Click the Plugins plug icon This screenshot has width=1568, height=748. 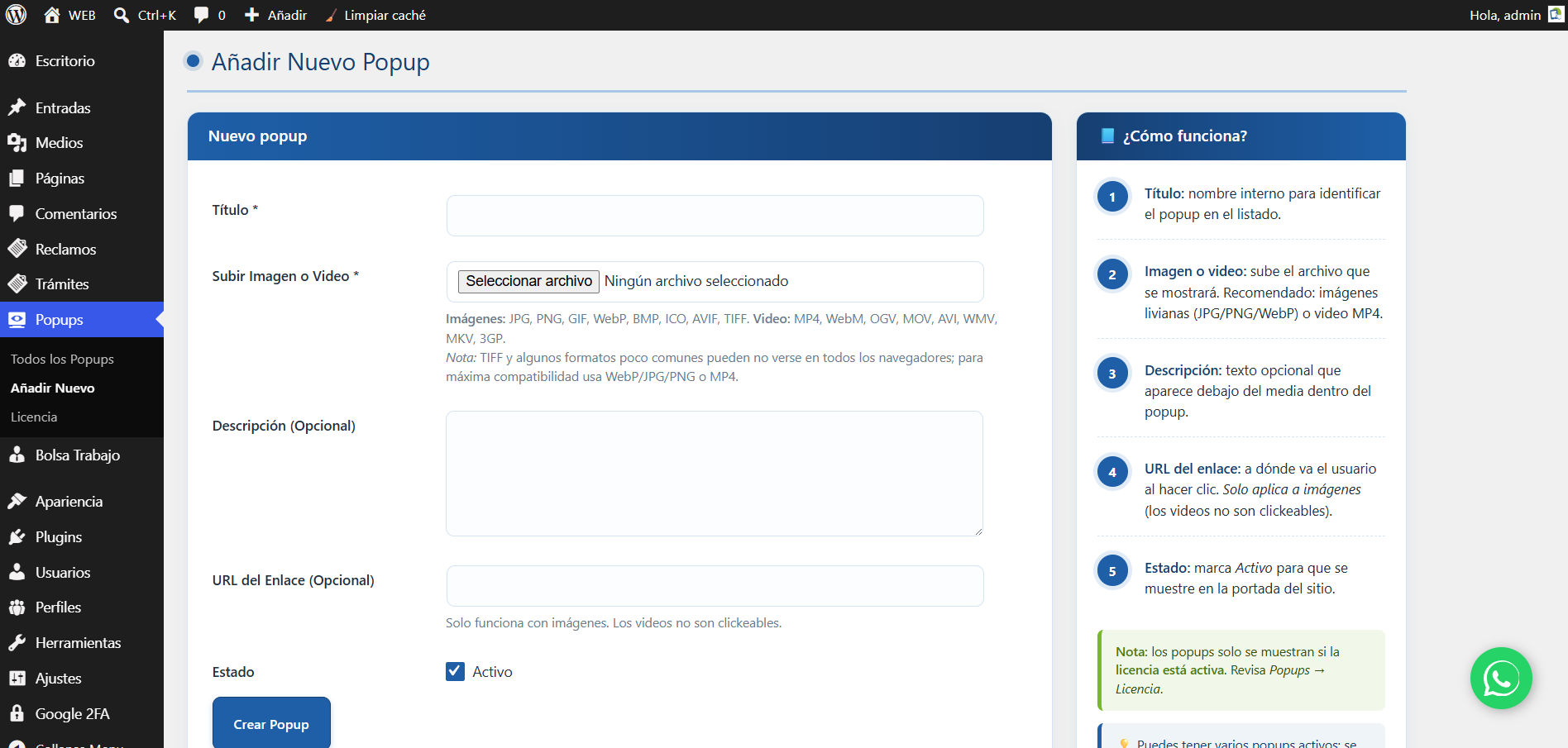coord(17,537)
